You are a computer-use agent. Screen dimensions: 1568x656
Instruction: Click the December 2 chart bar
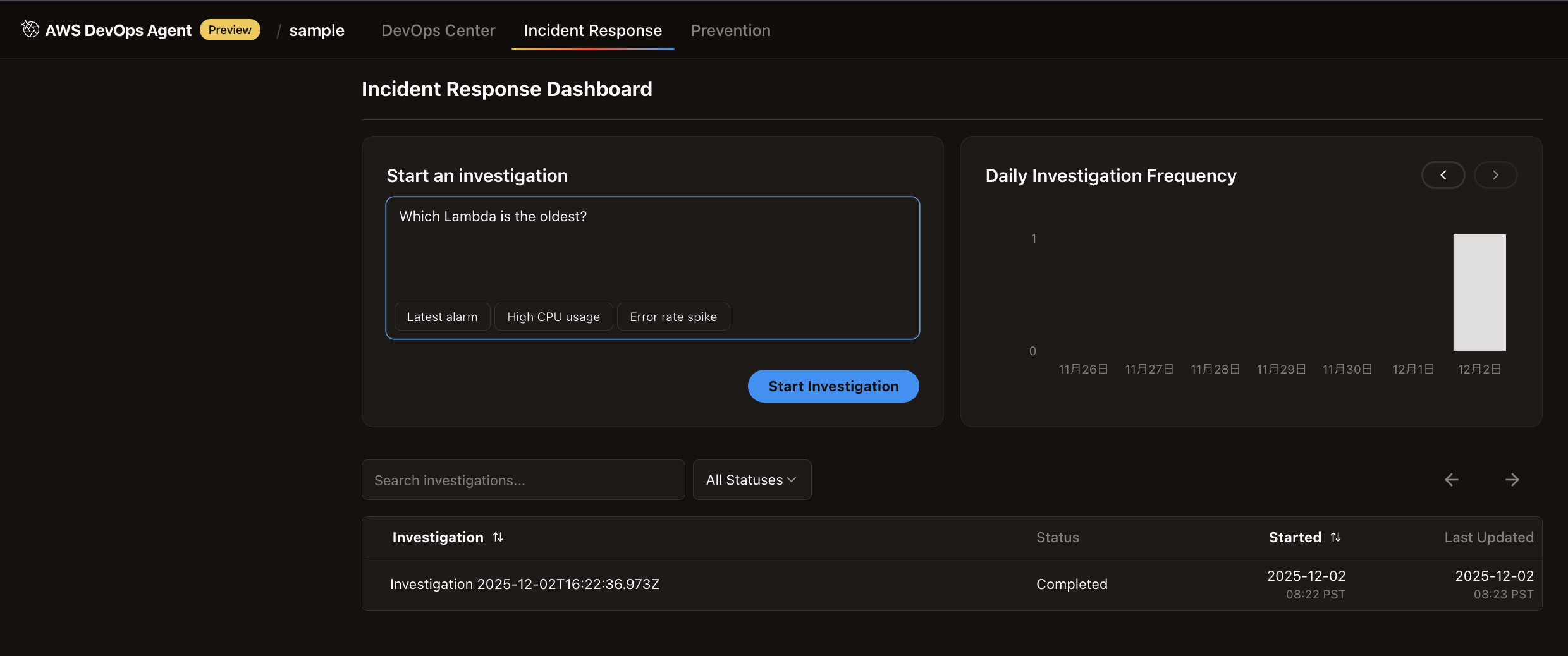click(1479, 293)
